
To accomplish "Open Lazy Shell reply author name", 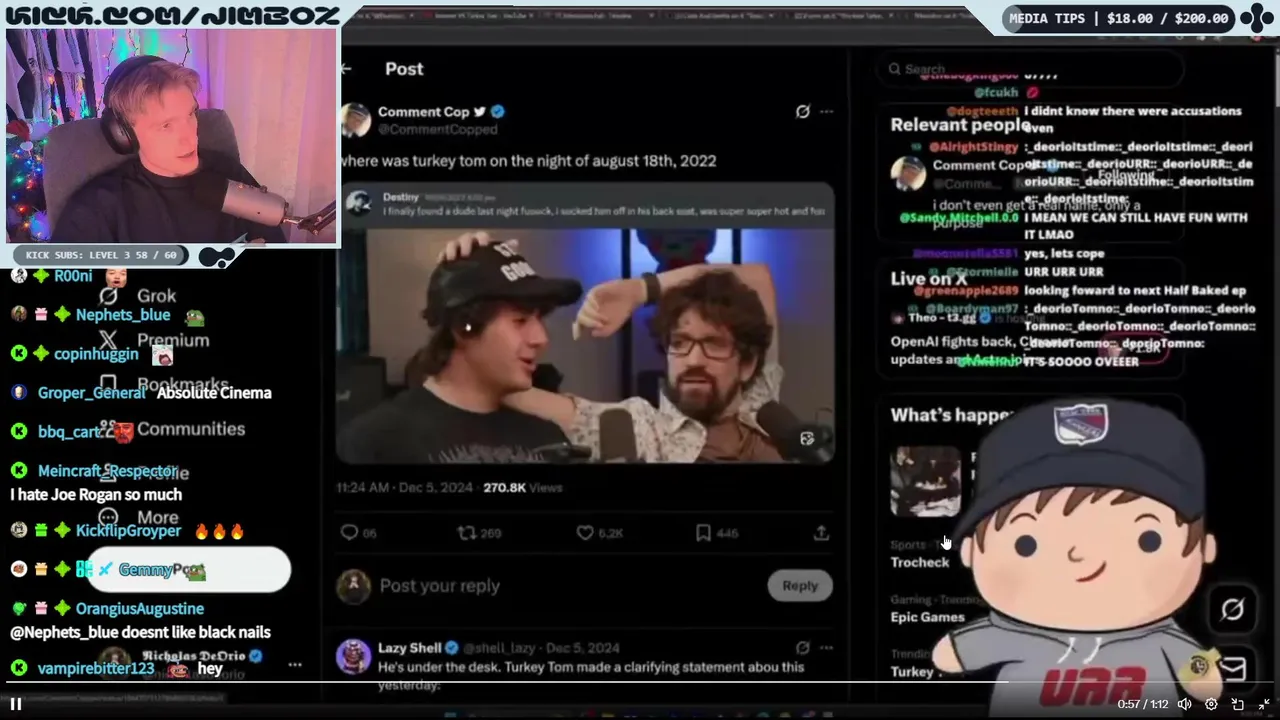I will click(x=409, y=648).
